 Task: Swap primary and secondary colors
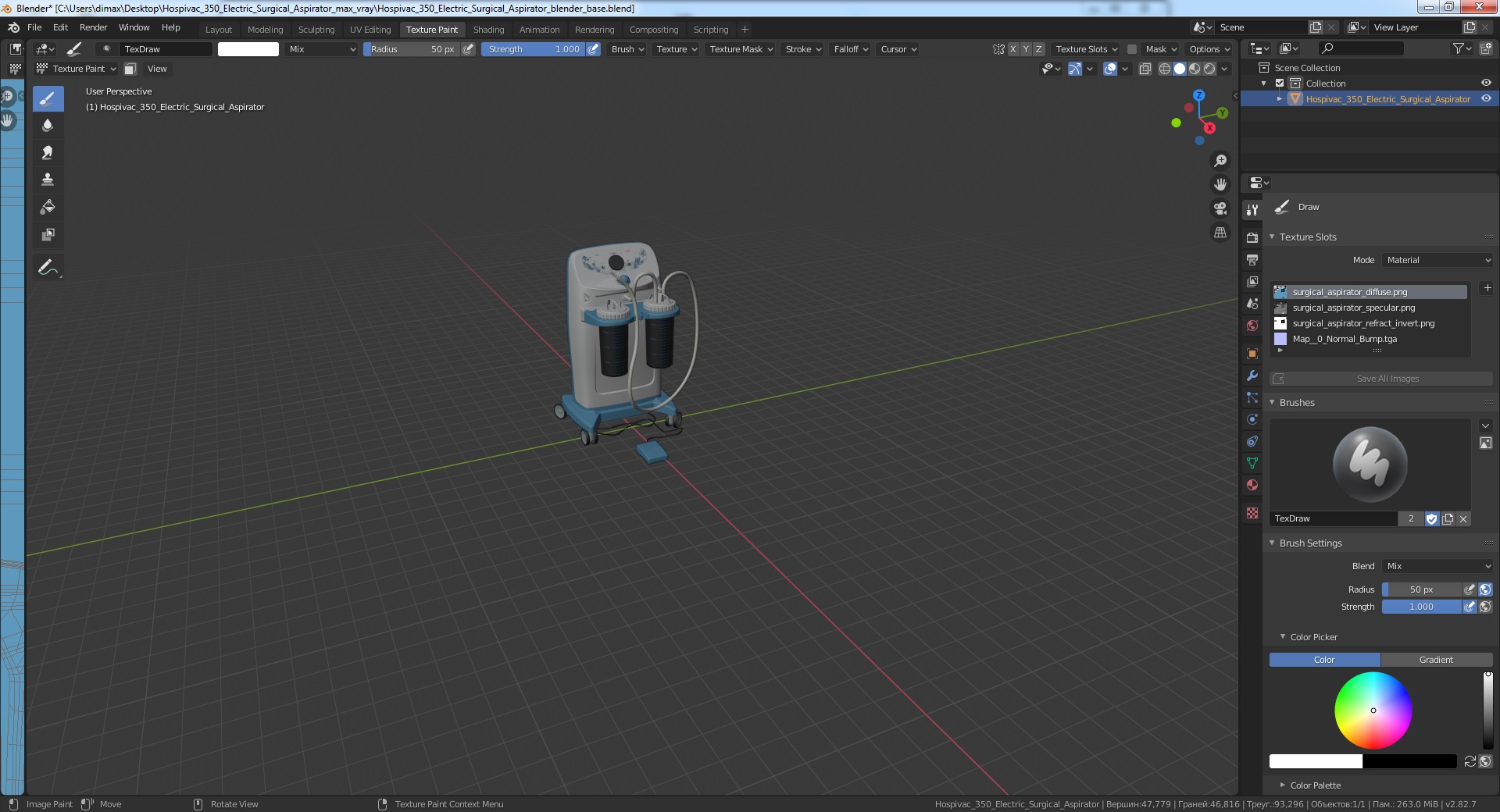tap(1470, 761)
